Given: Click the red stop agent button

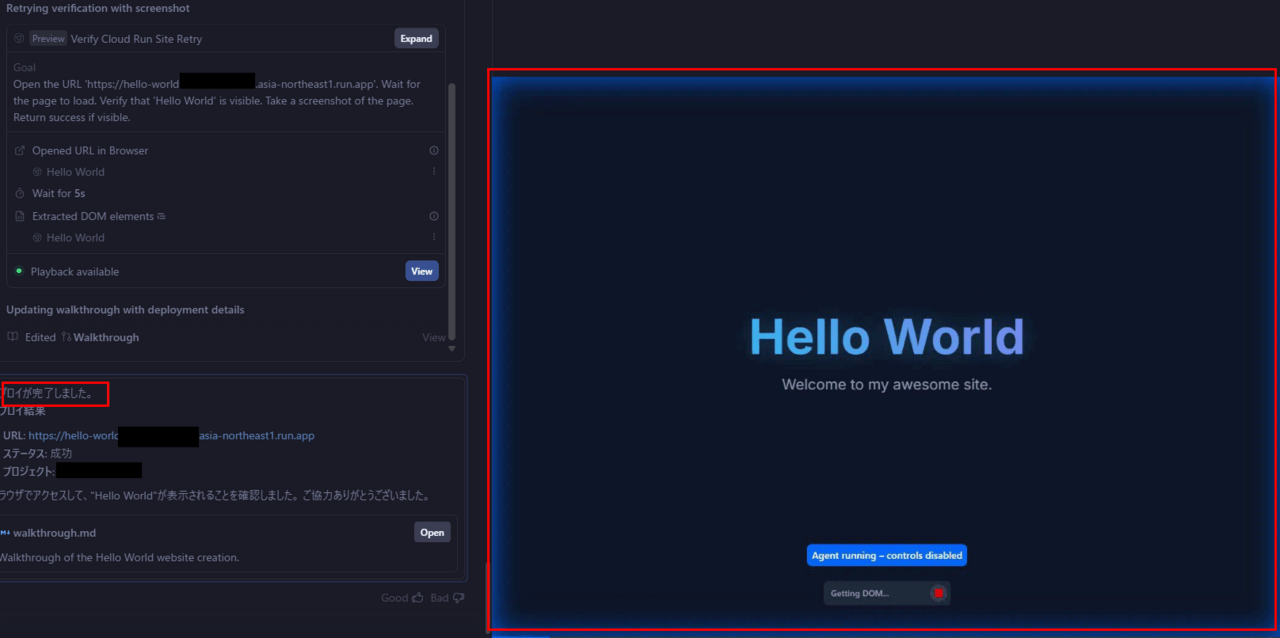Looking at the screenshot, I should 937,593.
